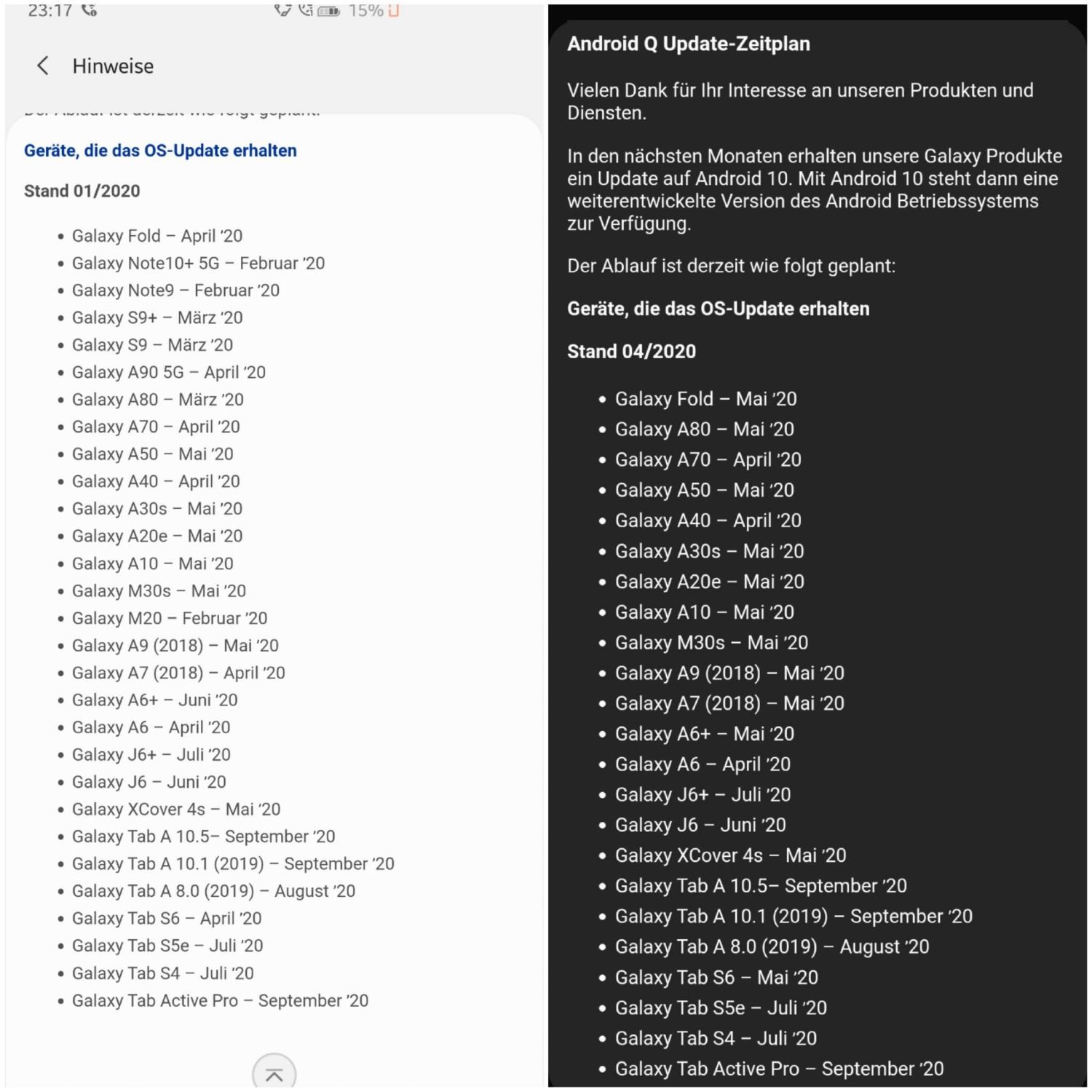Tap the battery level icon in status bar

[329, 10]
